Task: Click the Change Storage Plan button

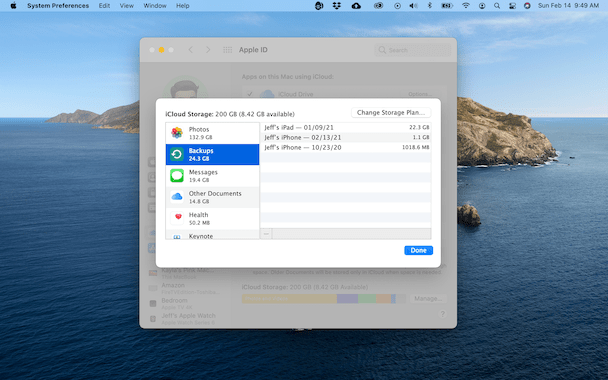Action: 391,112
